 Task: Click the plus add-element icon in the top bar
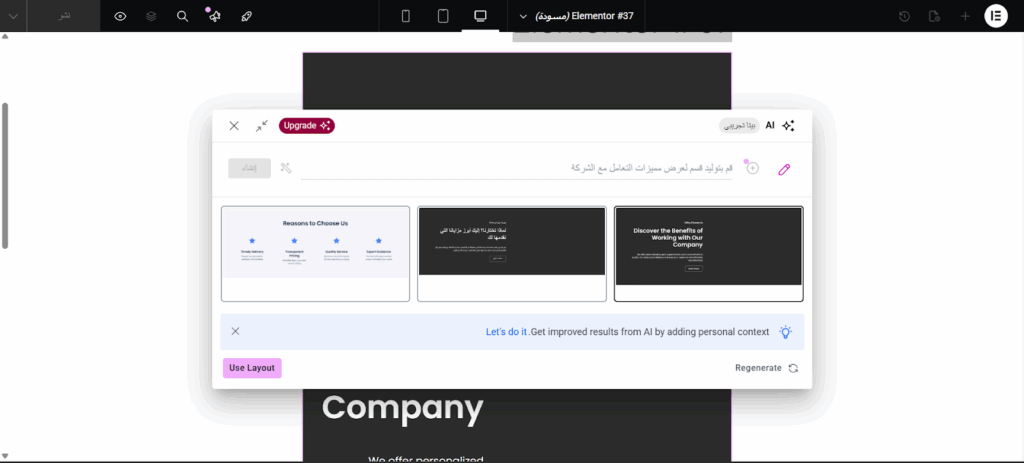(x=965, y=16)
